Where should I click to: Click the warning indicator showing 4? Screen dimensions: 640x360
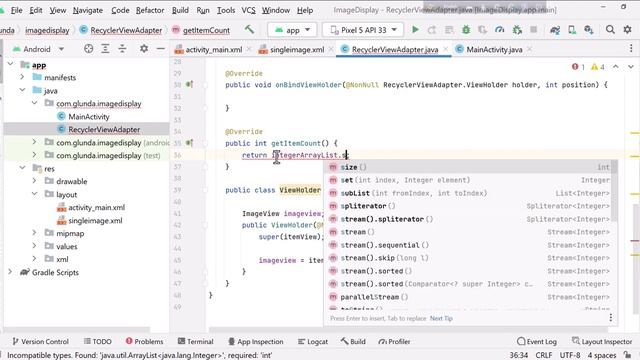point(598,67)
